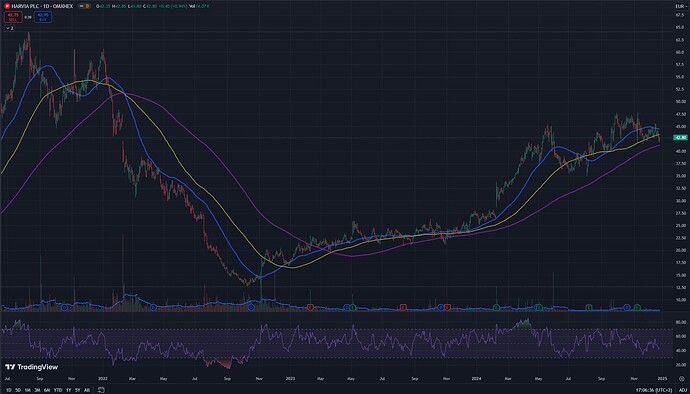
Task: Select the 5Y date range
Action: tap(77, 390)
